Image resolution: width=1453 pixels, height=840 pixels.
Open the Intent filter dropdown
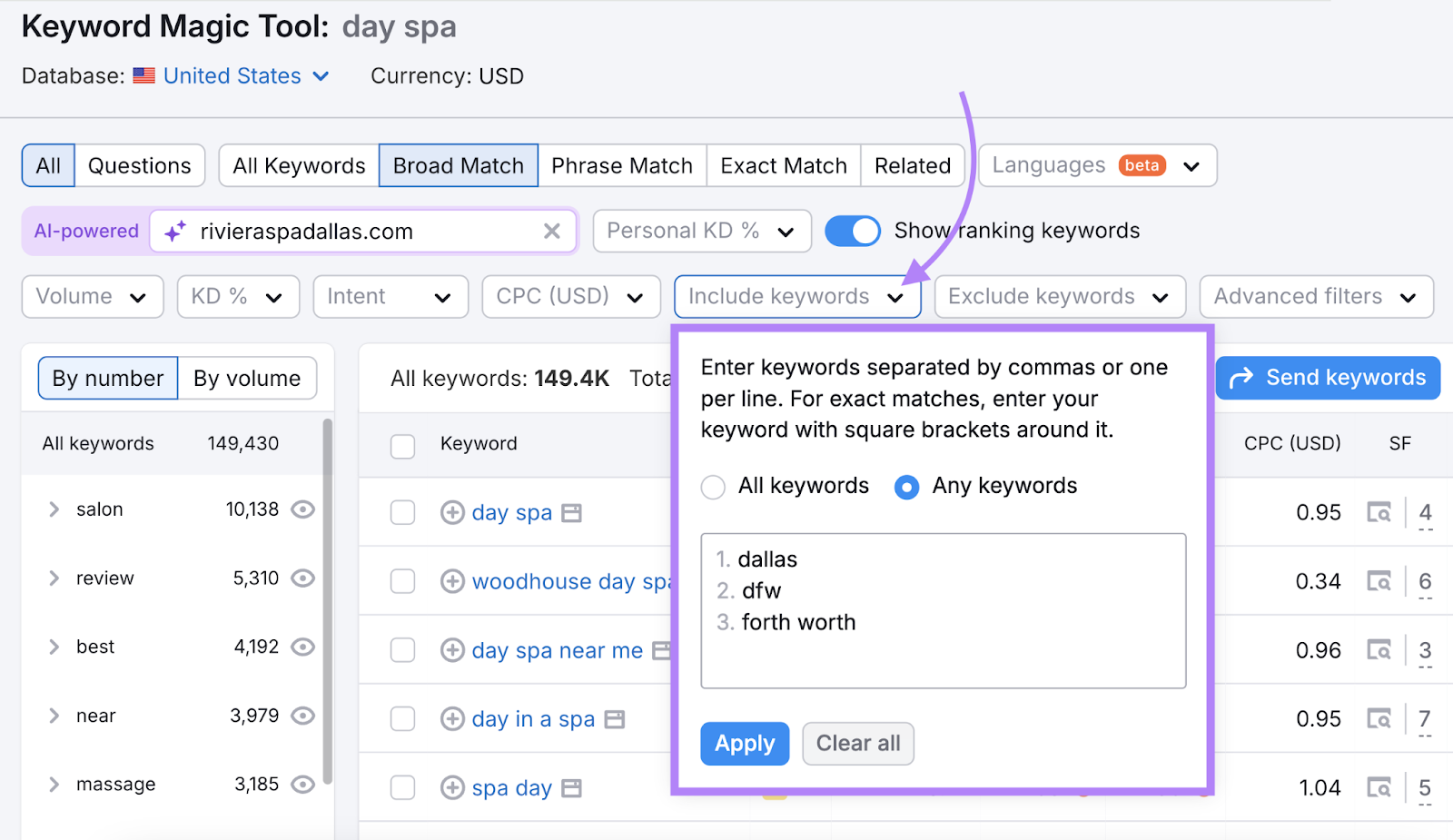(x=390, y=296)
